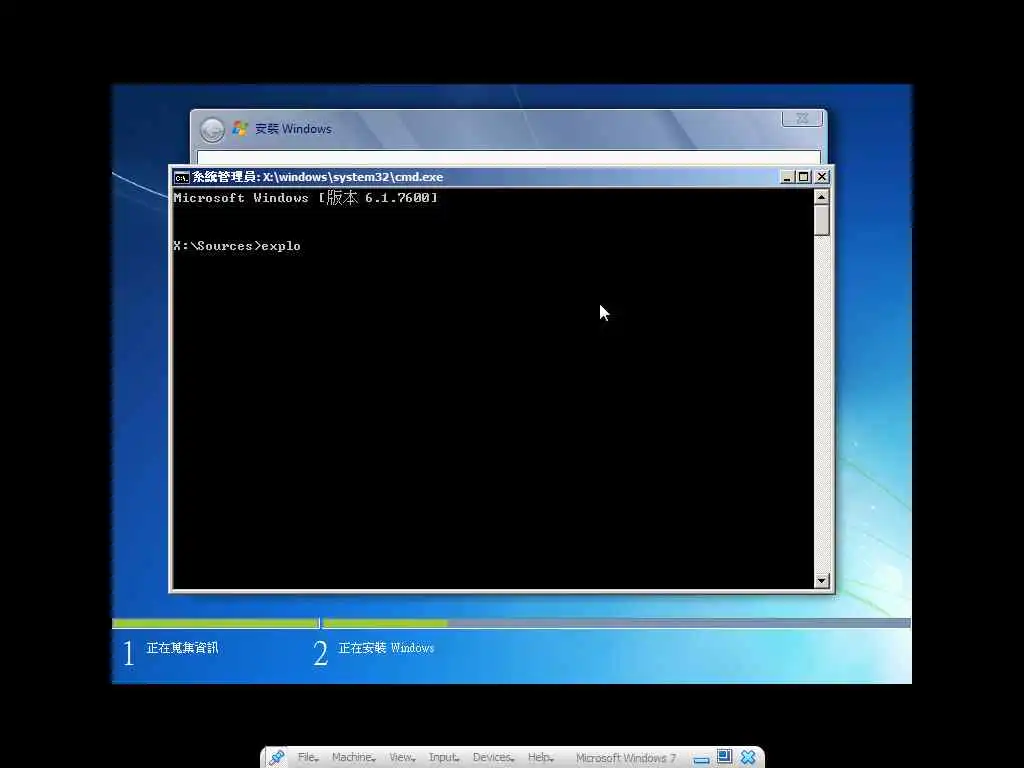The height and width of the screenshot is (768, 1024).
Task: Minimize the VM via the mini toolbar icon
Action: (701, 760)
